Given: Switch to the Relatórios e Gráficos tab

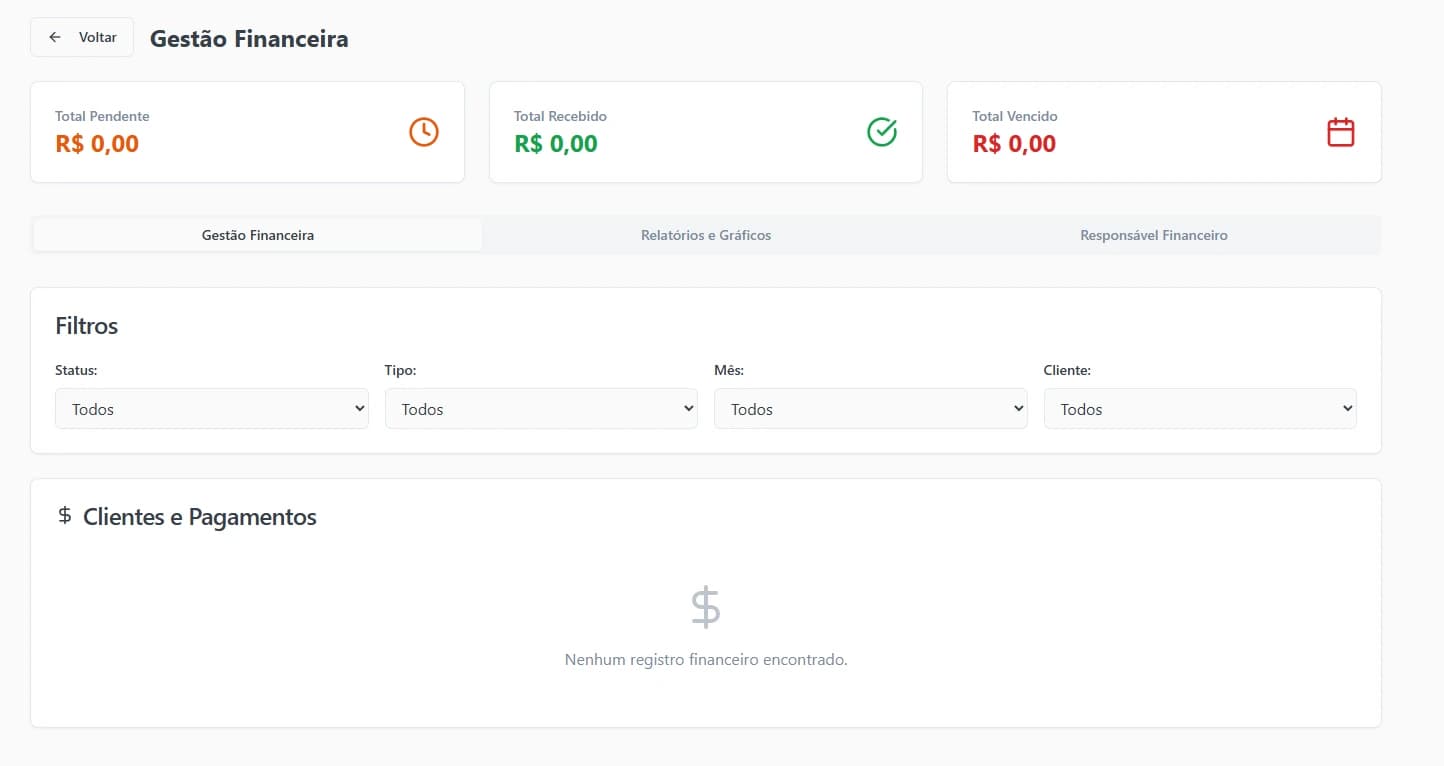Looking at the screenshot, I should [x=705, y=235].
